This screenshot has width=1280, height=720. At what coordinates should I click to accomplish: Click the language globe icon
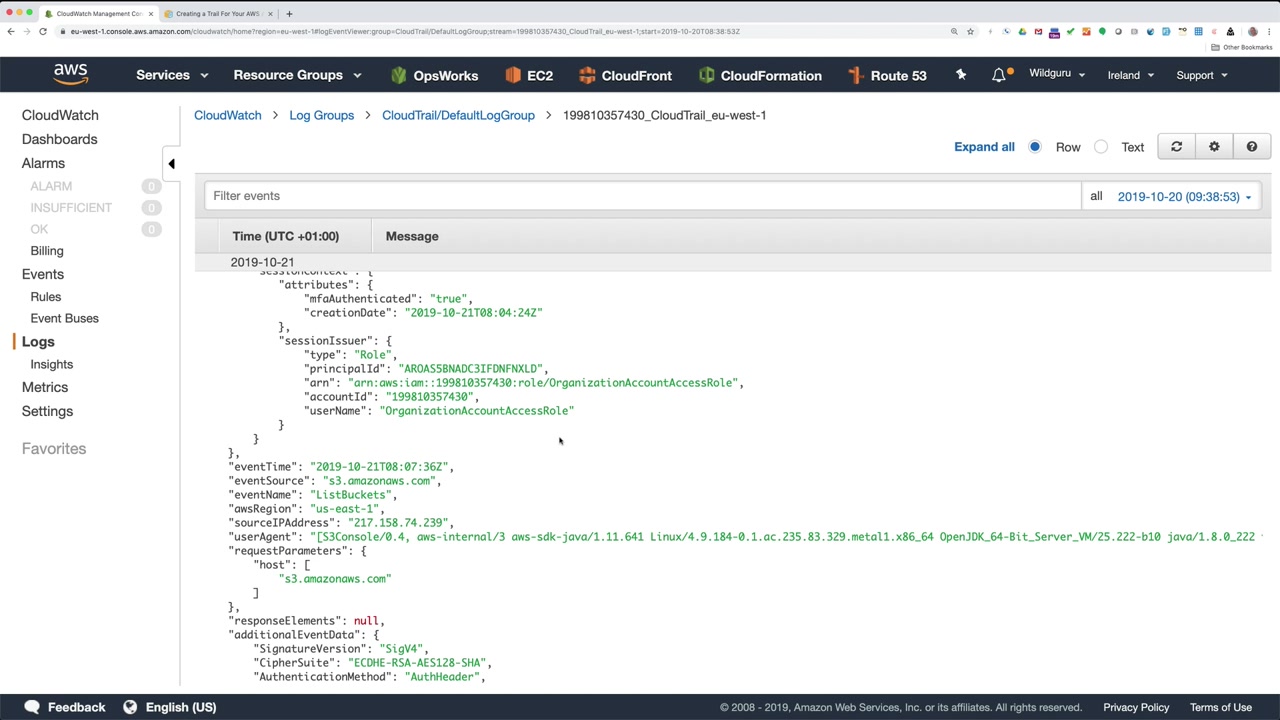click(x=130, y=707)
